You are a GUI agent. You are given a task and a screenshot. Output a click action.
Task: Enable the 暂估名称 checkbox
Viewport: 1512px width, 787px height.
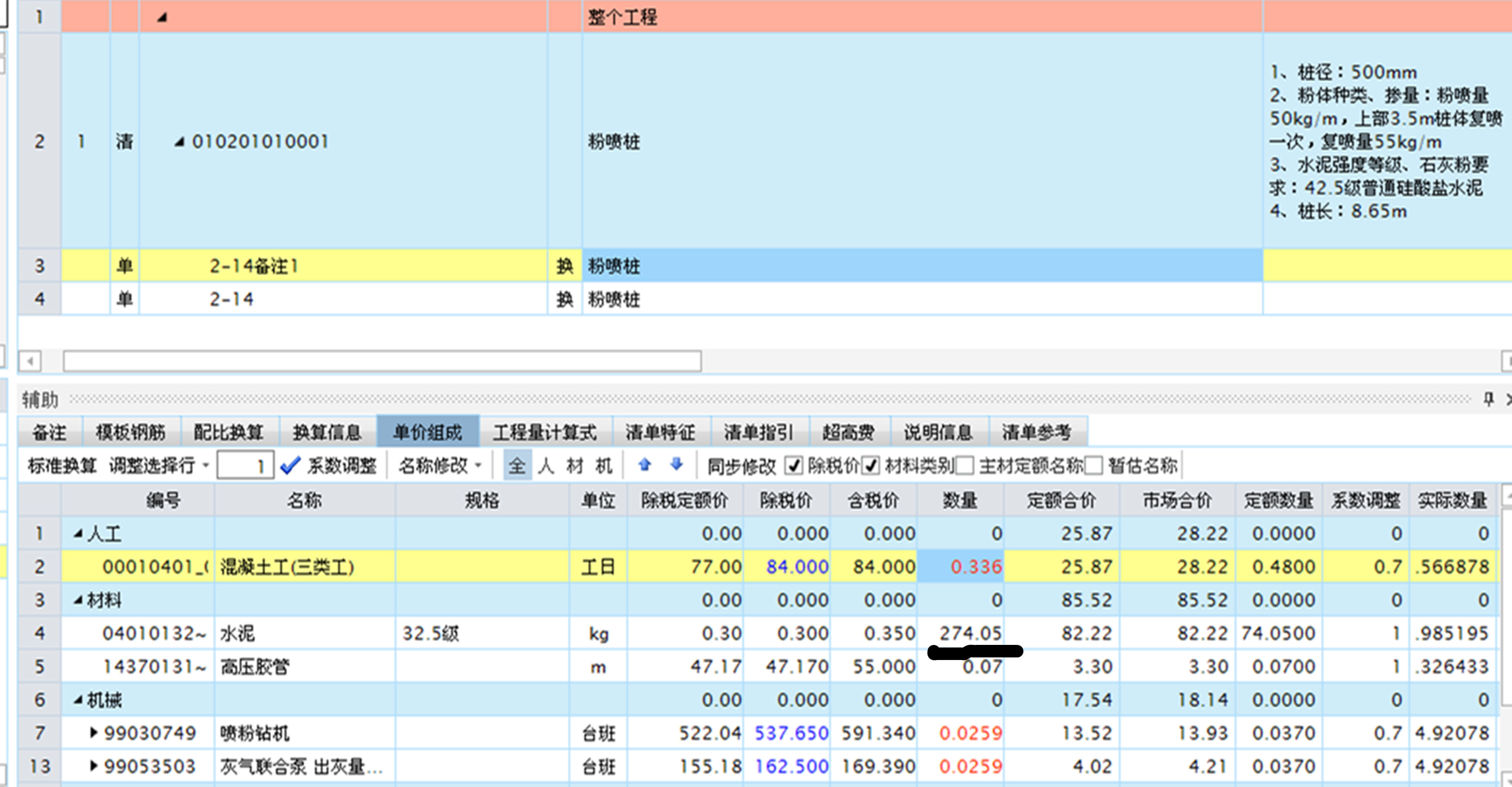click(x=1093, y=466)
